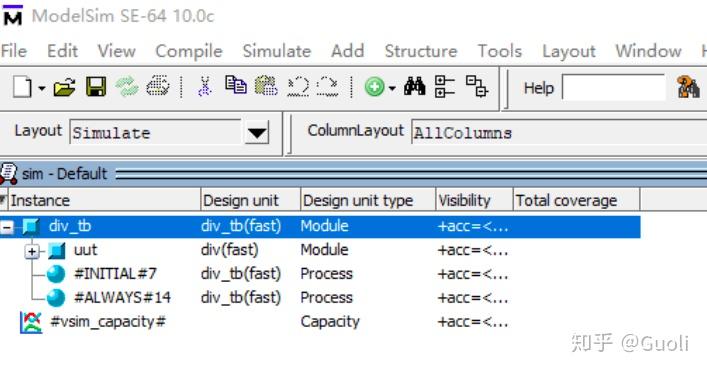Click the uut module cube icon
This screenshot has width=707, height=371.
57,250
